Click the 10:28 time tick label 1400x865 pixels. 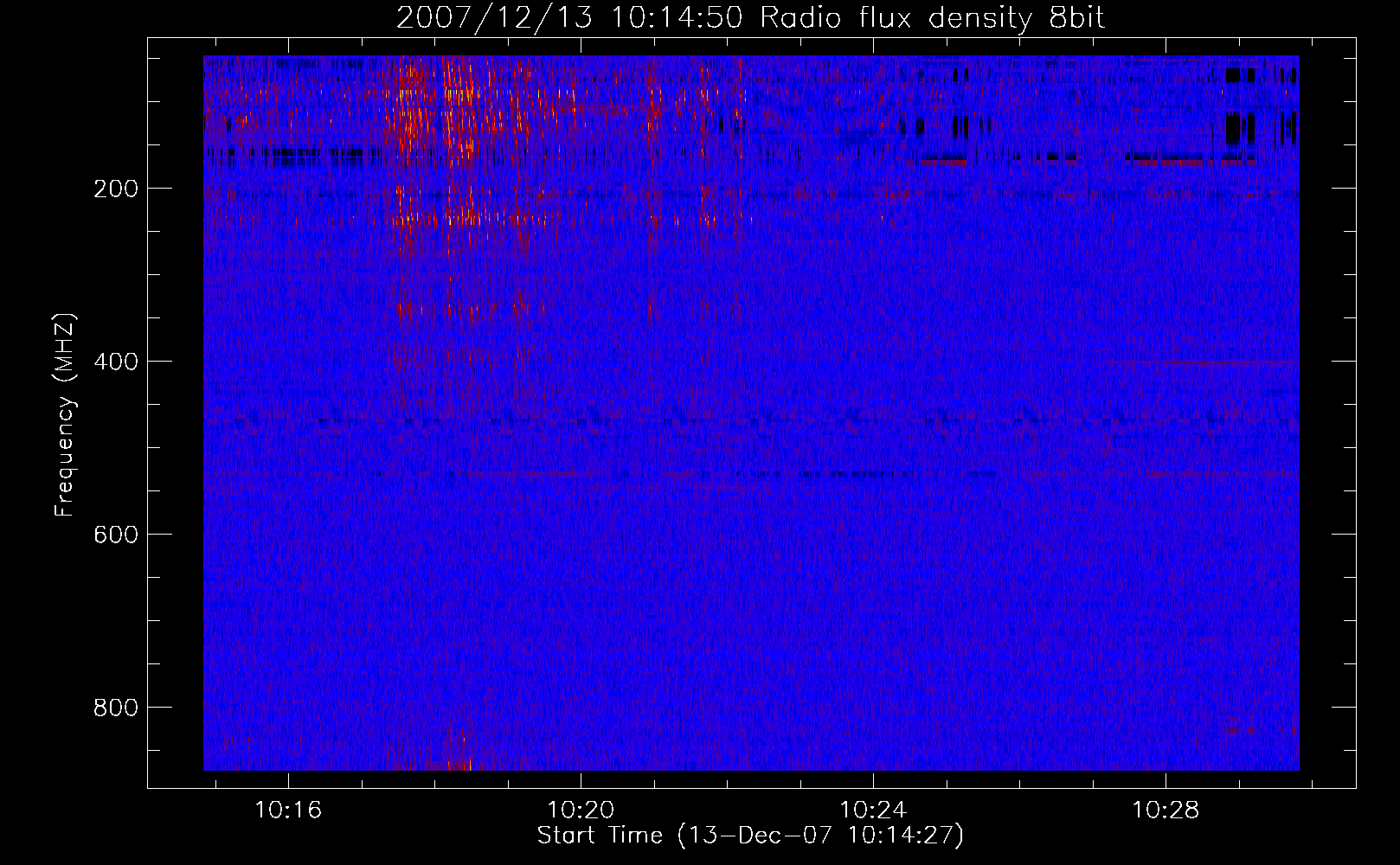click(x=1166, y=810)
